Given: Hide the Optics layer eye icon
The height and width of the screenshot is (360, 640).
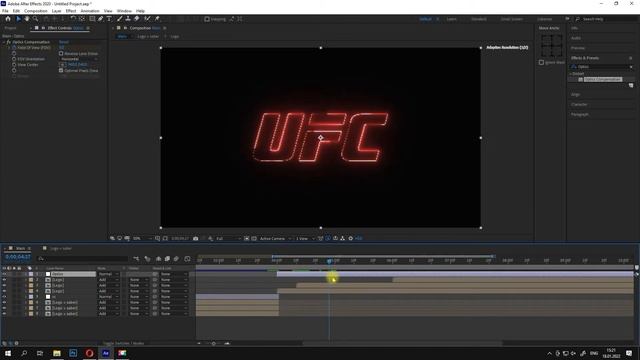Looking at the screenshot, I should 4,274.
